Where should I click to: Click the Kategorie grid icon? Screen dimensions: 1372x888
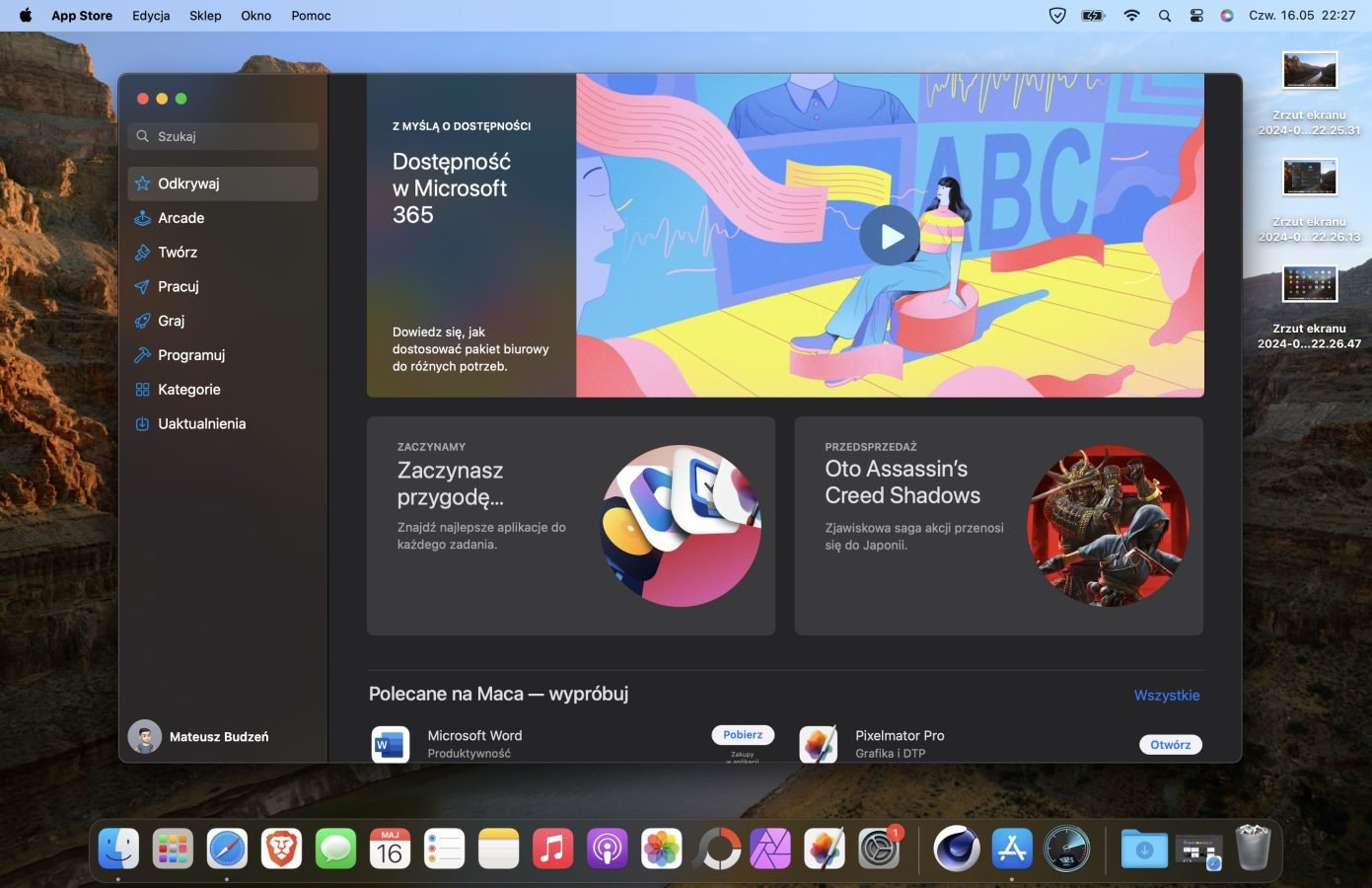point(142,390)
